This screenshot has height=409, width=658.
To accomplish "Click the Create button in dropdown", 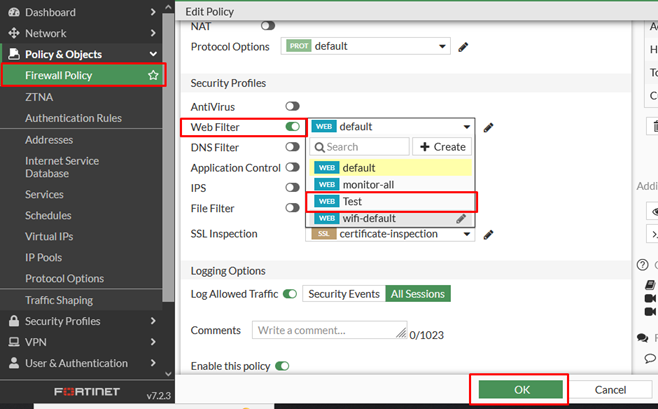I will click(442, 147).
